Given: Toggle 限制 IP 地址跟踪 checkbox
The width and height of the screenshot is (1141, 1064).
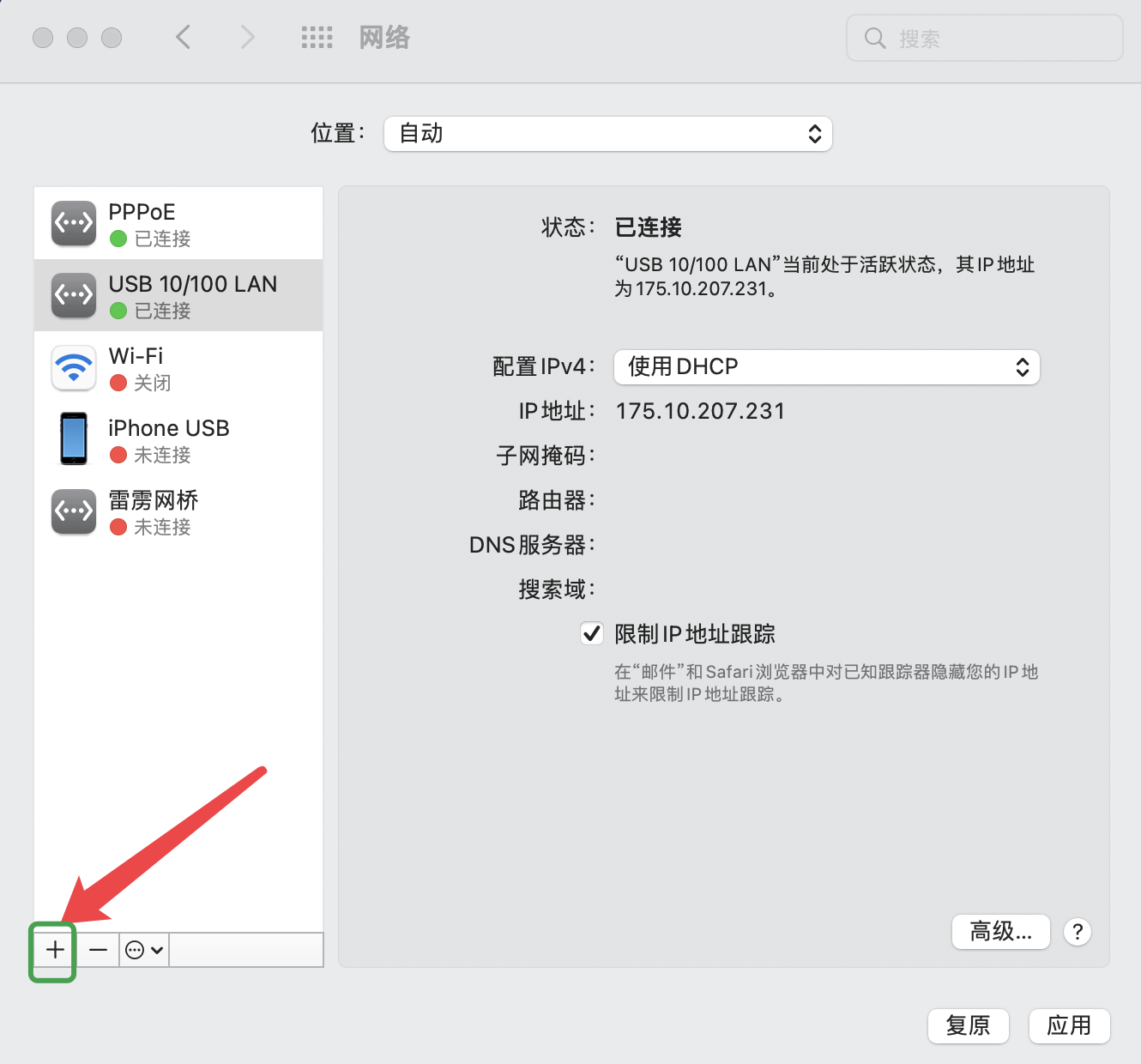Looking at the screenshot, I should point(592,634).
